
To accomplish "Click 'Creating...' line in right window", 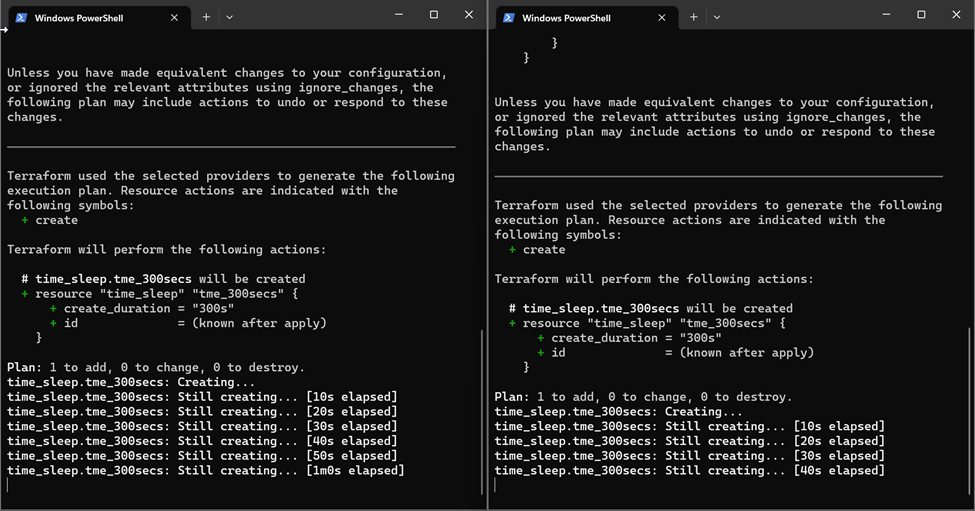I will 619,412.
